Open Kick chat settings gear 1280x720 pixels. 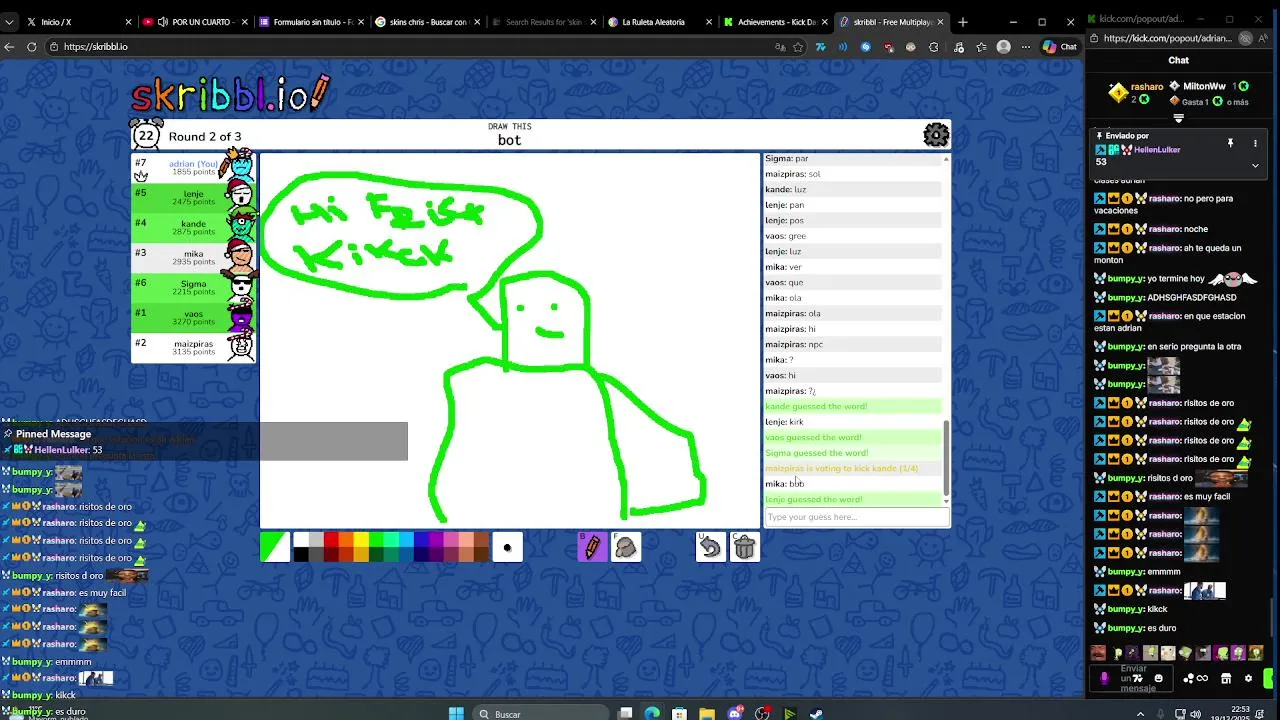pos(1248,678)
